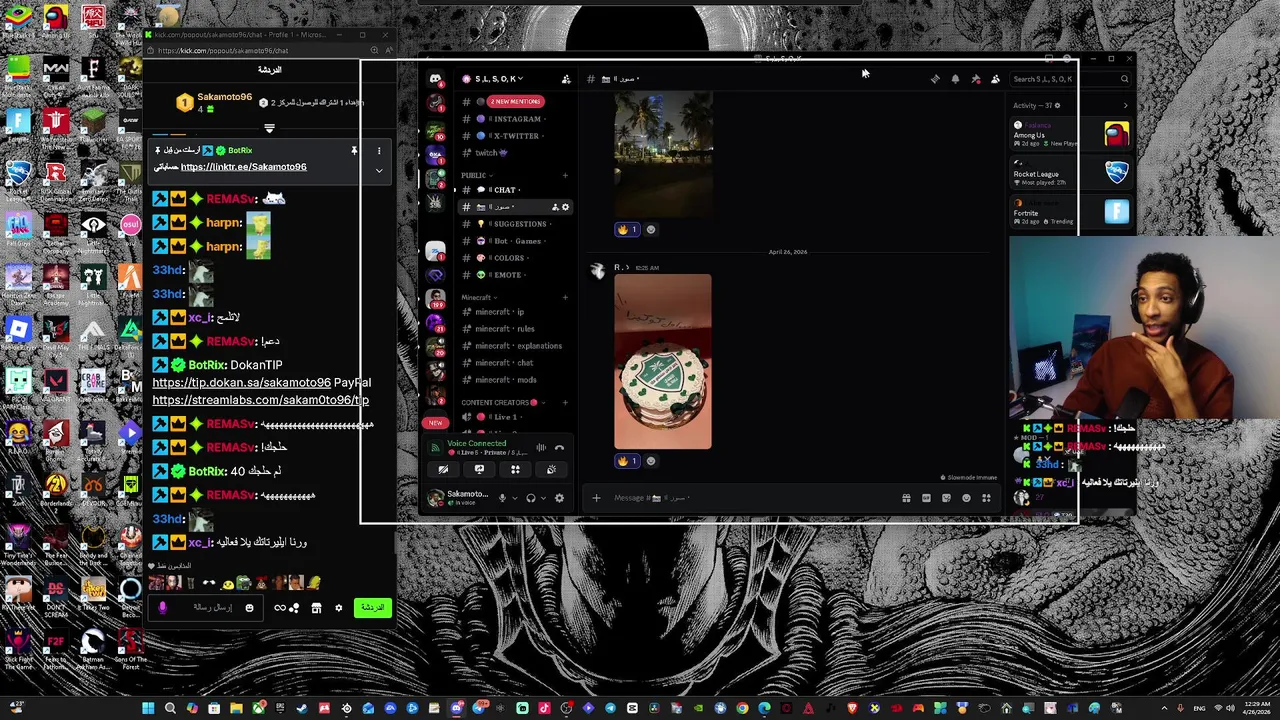Image resolution: width=1280 pixels, height=720 pixels.
Task: Add reaction button under cake image
Action: [651, 461]
